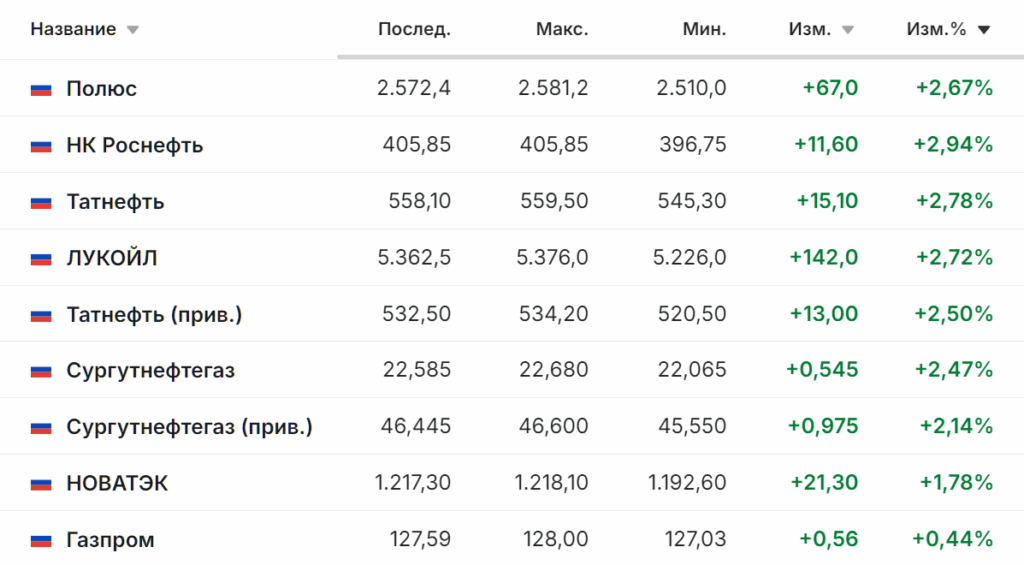Screen dimensions: 1024x565
Task: Click the horizontal scrollbar under the headers
Action: pyautogui.click(x=680, y=57)
